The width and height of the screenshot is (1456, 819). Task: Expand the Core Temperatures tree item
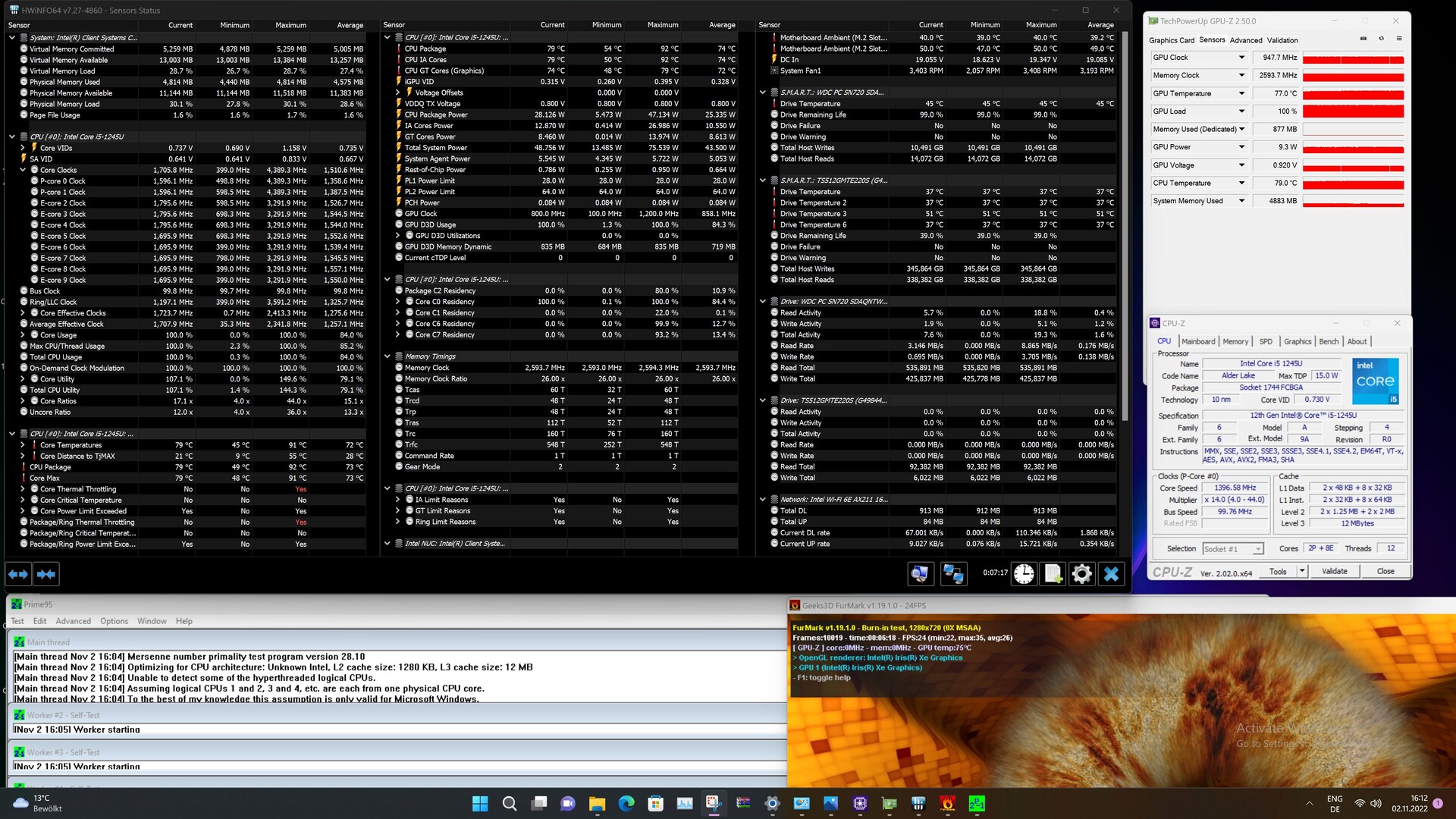point(23,445)
